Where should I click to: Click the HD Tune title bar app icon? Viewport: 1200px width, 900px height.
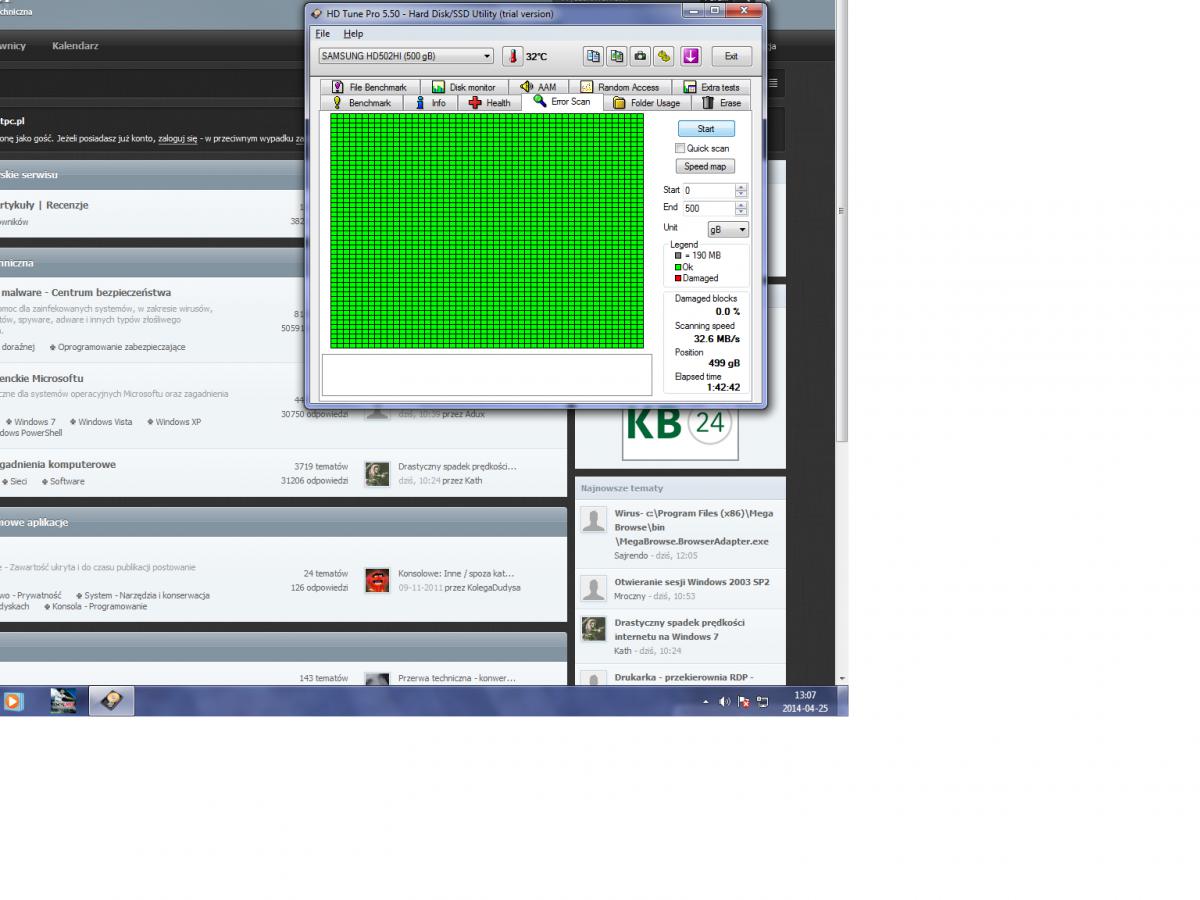point(317,13)
